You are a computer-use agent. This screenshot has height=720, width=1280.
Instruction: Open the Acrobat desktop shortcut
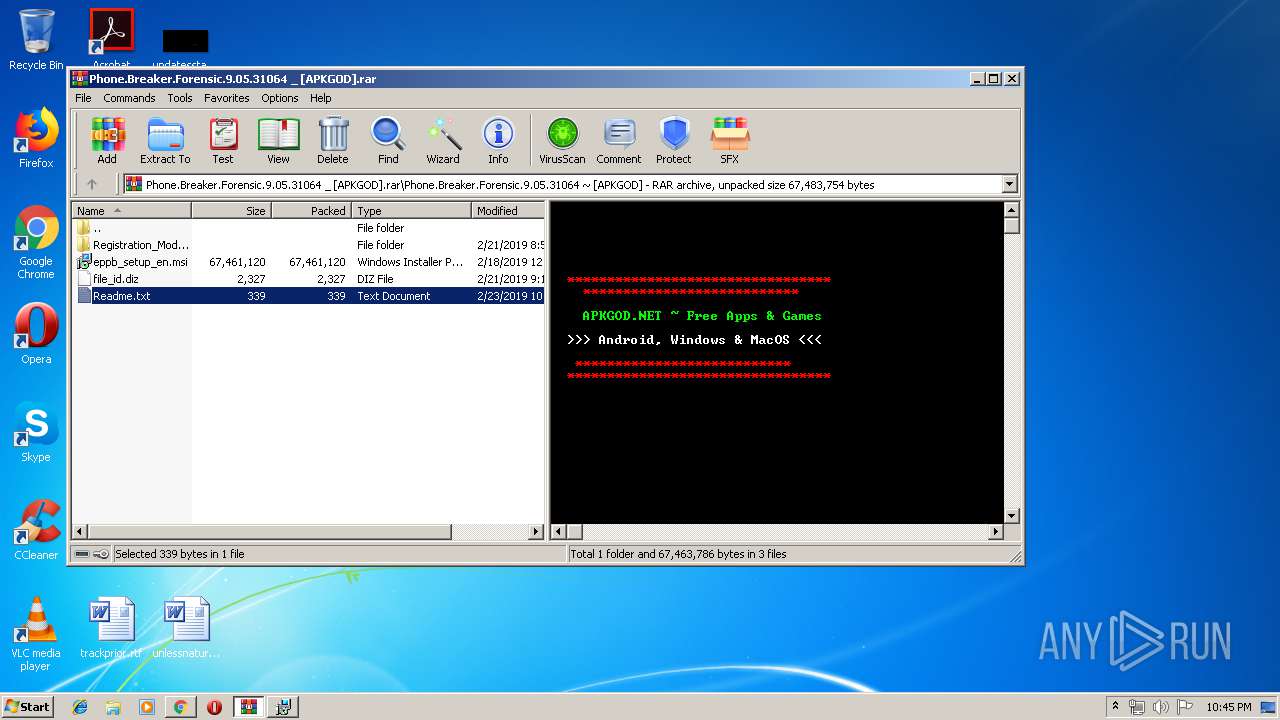(111, 38)
